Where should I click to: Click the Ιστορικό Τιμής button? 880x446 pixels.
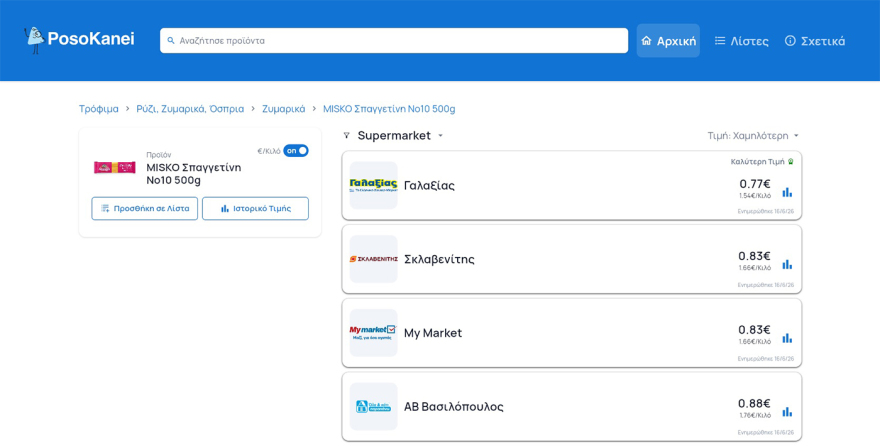255,208
